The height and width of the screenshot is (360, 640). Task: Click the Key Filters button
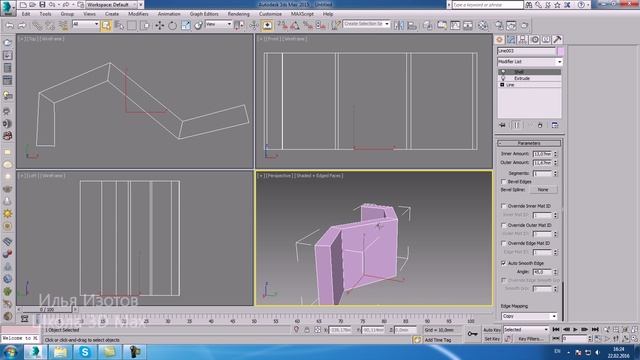click(x=530, y=339)
